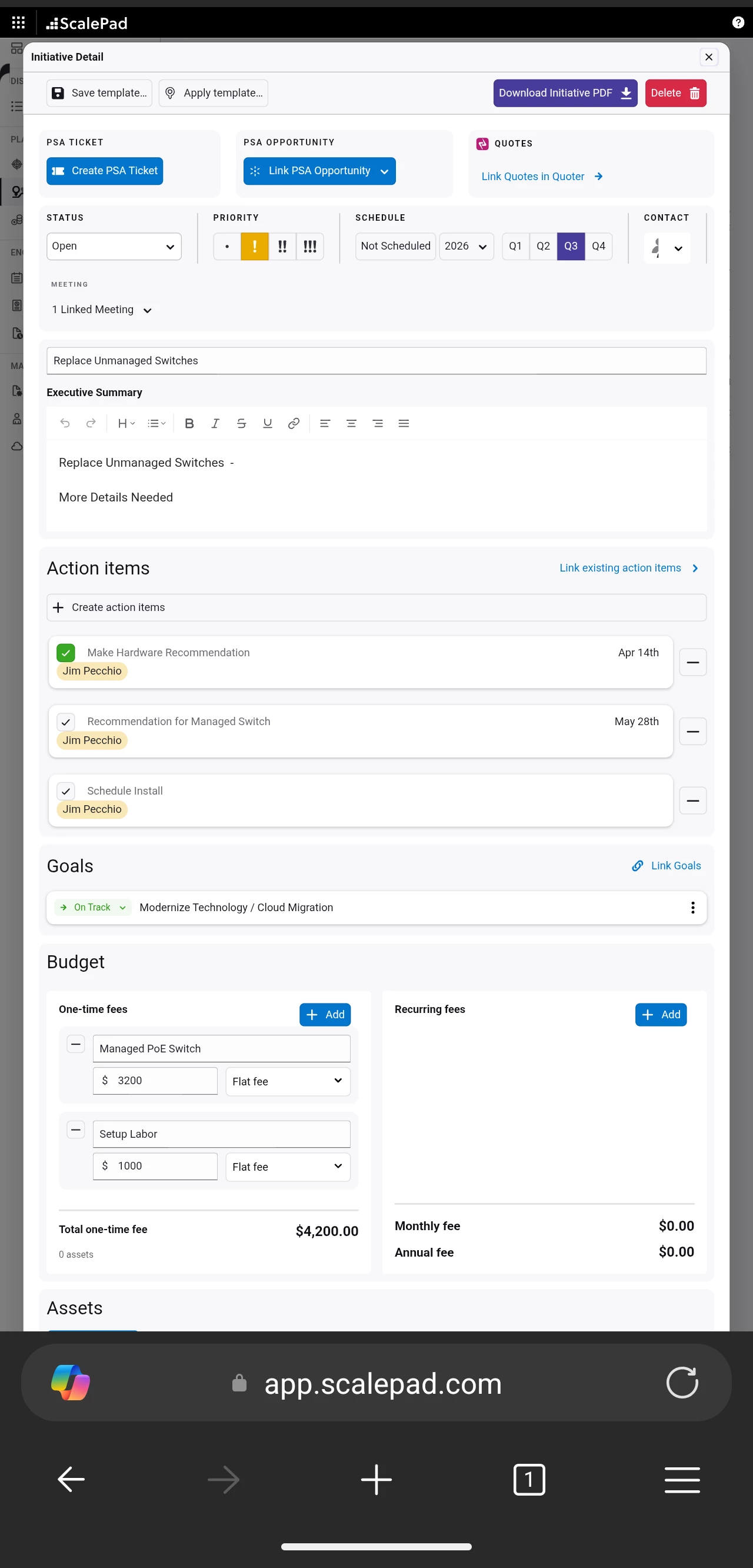
Task: Align text right
Action: 377,424
